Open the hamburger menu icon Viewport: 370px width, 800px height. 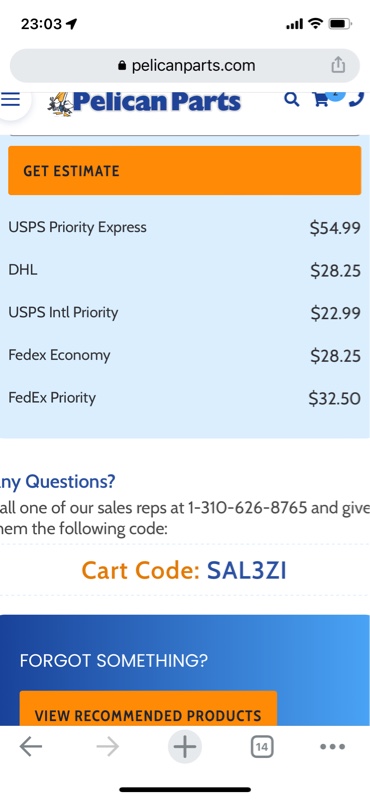[x=10, y=99]
